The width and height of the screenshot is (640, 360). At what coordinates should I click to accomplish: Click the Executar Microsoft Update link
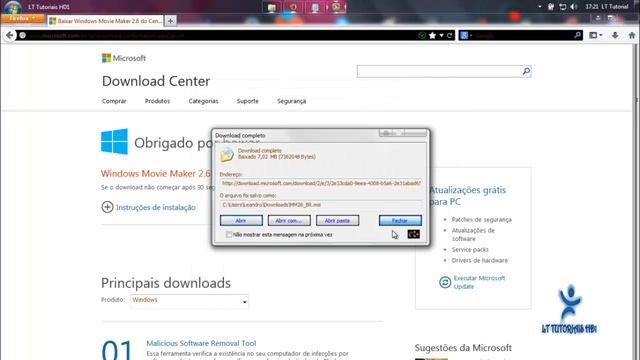[479, 282]
